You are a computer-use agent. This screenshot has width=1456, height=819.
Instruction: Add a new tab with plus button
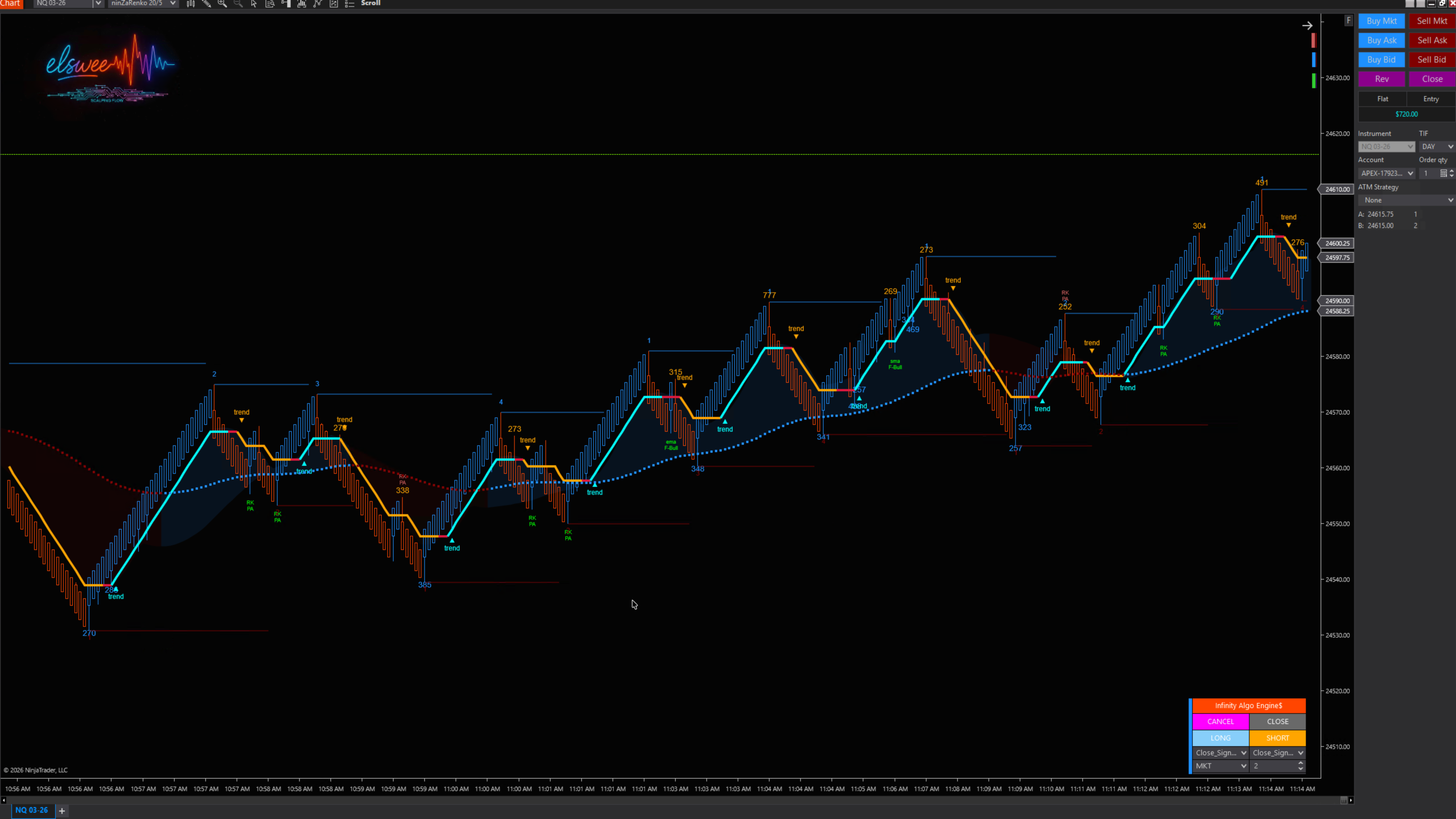point(62,810)
